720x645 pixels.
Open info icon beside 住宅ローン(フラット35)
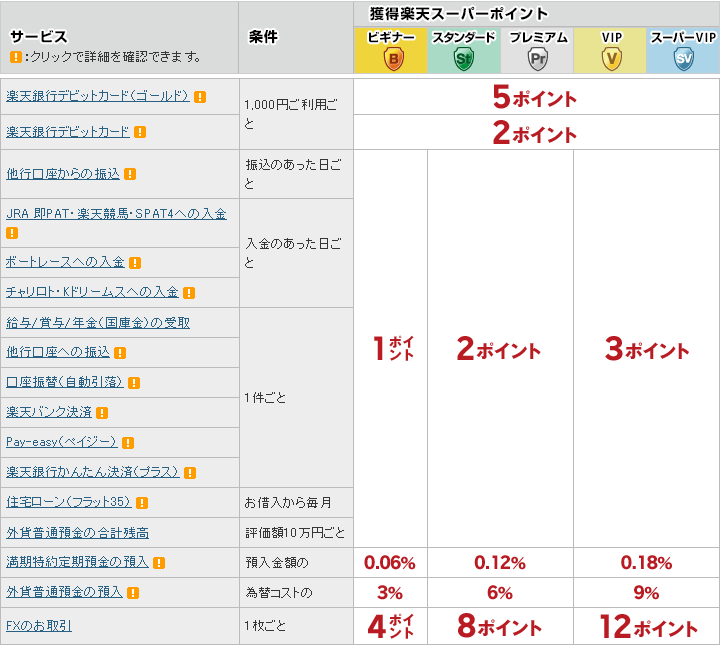pyautogui.click(x=142, y=503)
